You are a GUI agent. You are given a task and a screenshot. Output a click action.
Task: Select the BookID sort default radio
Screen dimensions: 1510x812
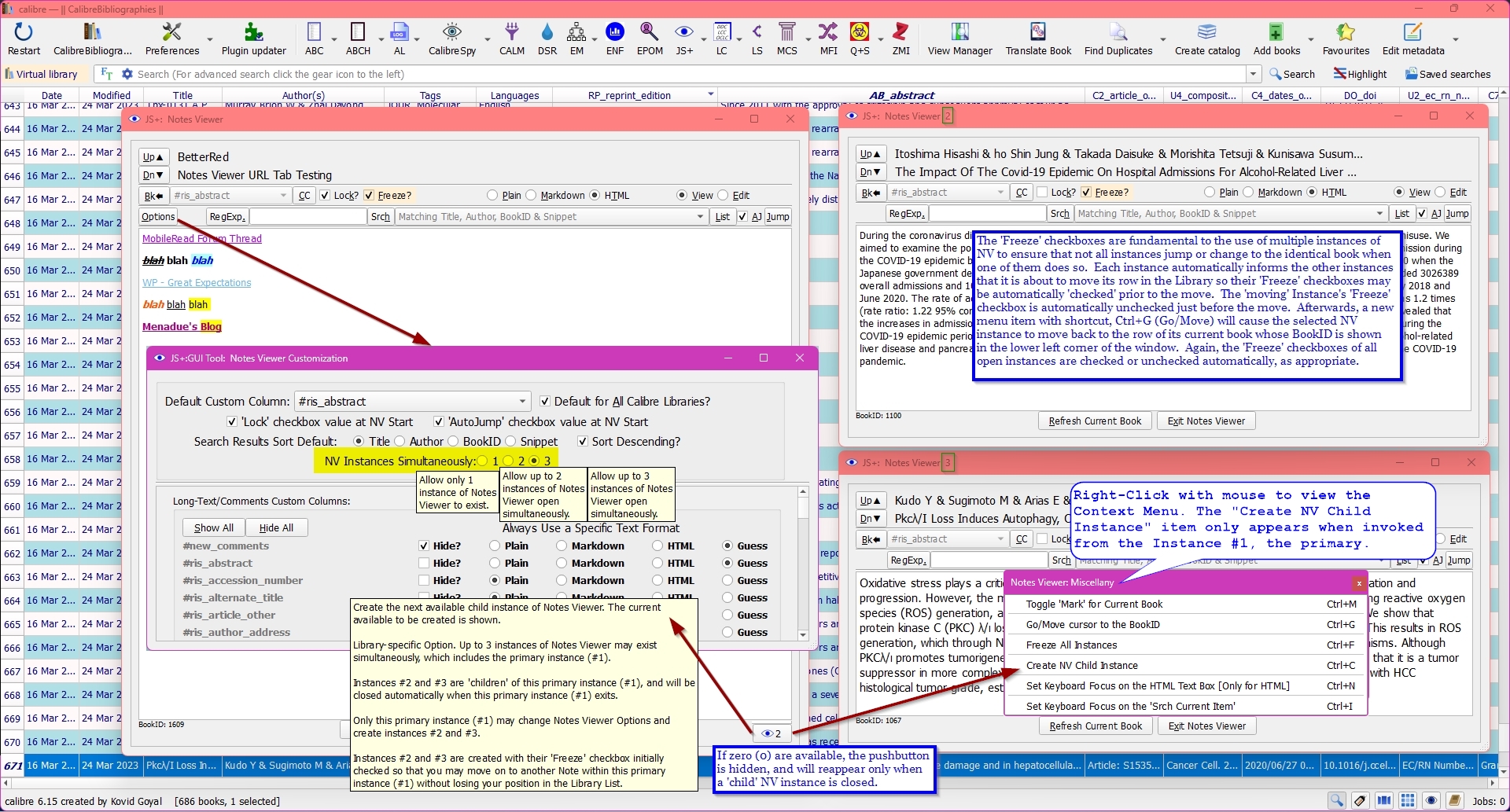pos(454,442)
